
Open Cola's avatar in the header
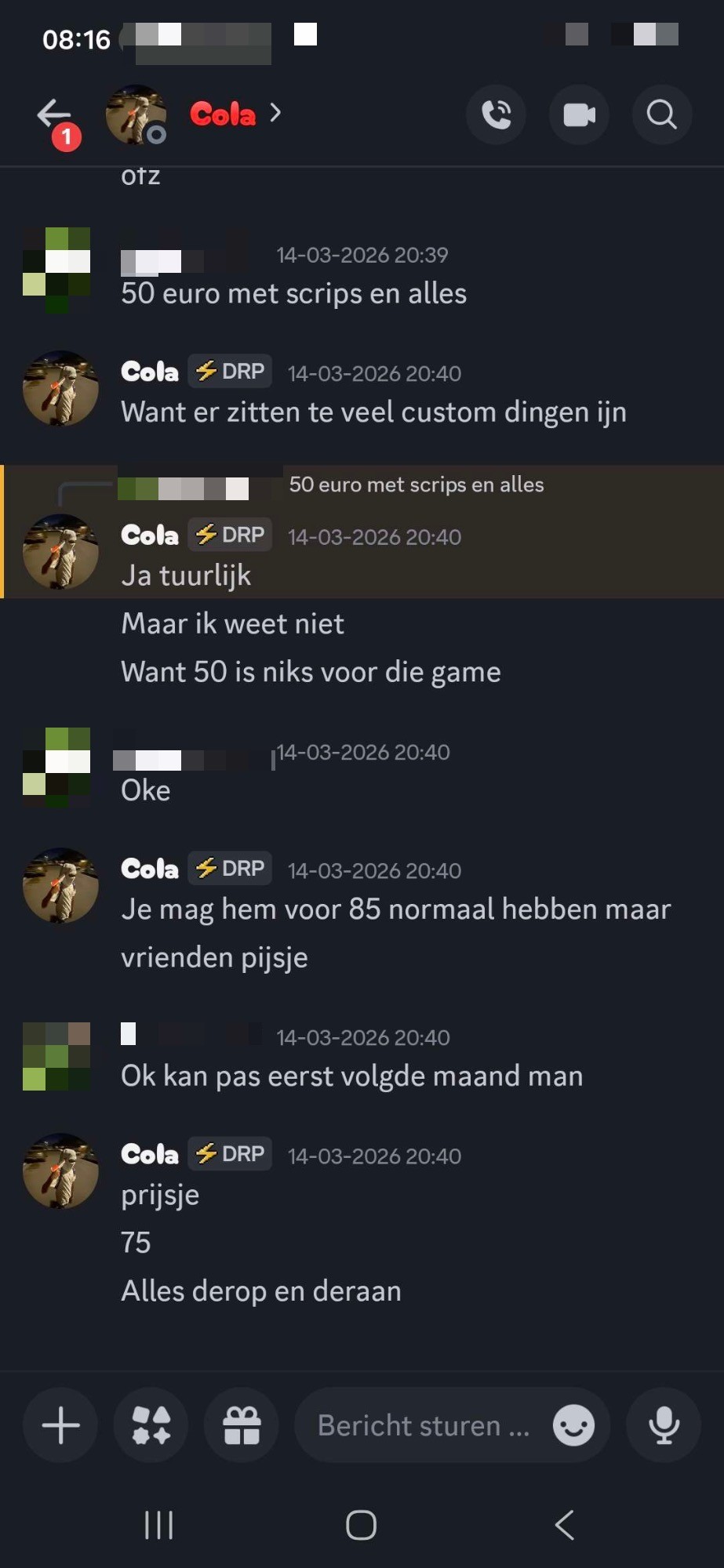pyautogui.click(x=136, y=115)
